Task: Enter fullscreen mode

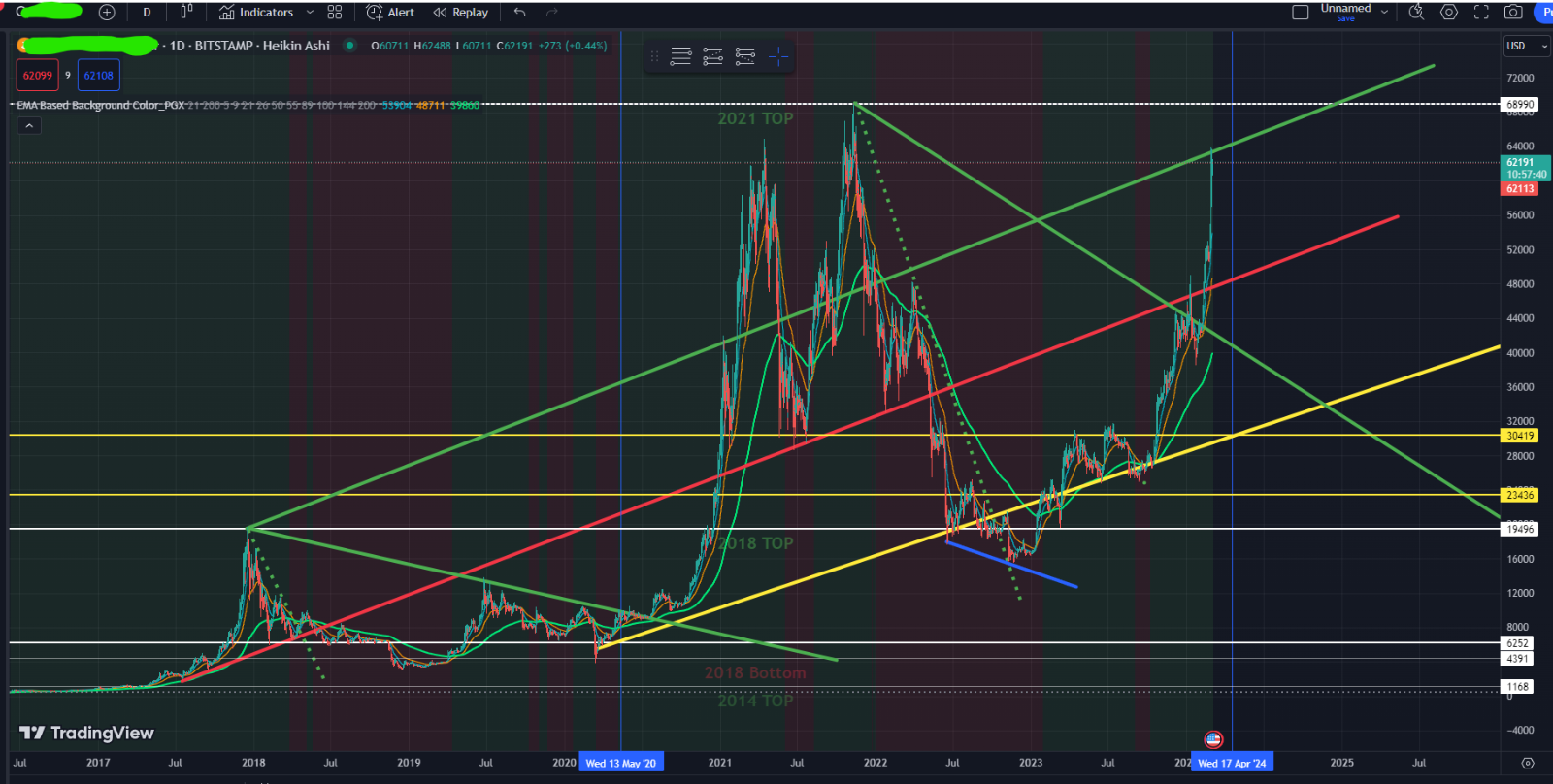Action: coord(1481,12)
